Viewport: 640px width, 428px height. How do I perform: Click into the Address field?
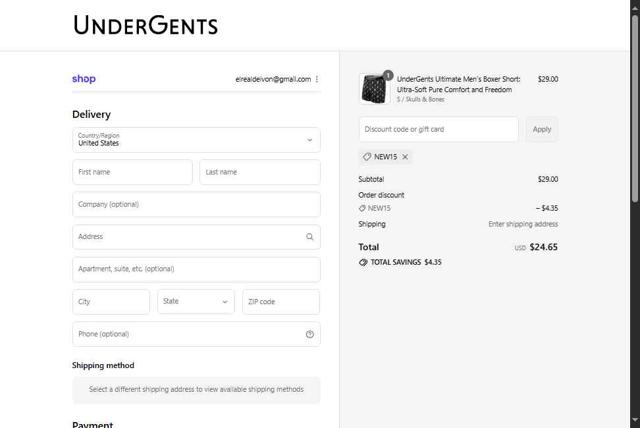click(196, 237)
